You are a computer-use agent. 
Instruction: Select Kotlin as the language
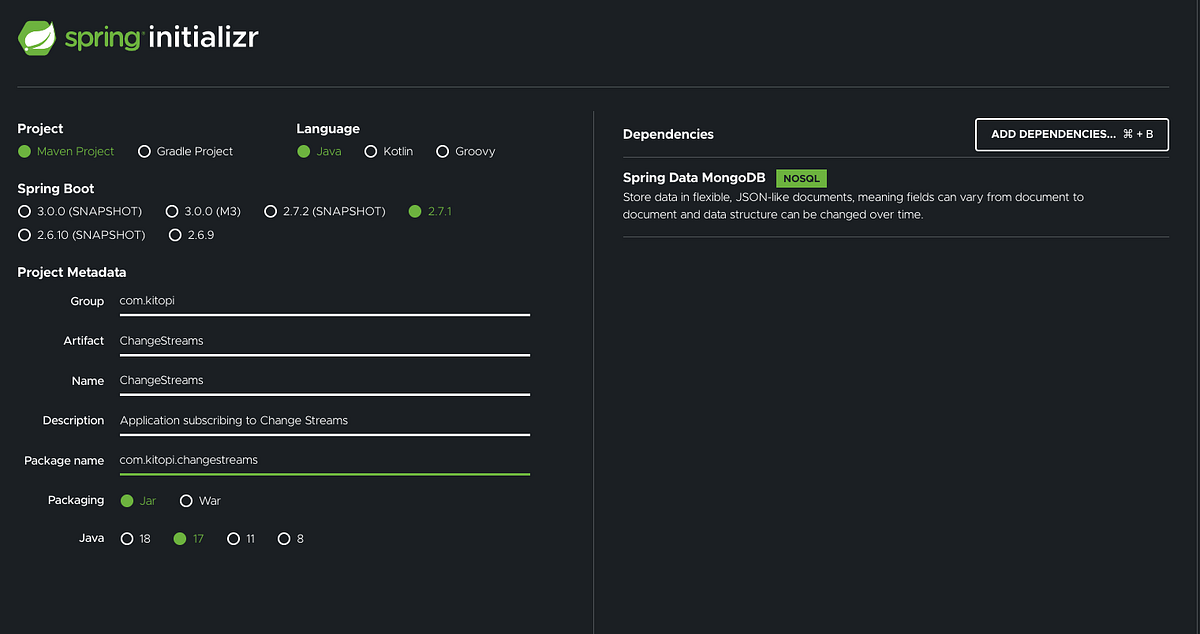tap(371, 152)
